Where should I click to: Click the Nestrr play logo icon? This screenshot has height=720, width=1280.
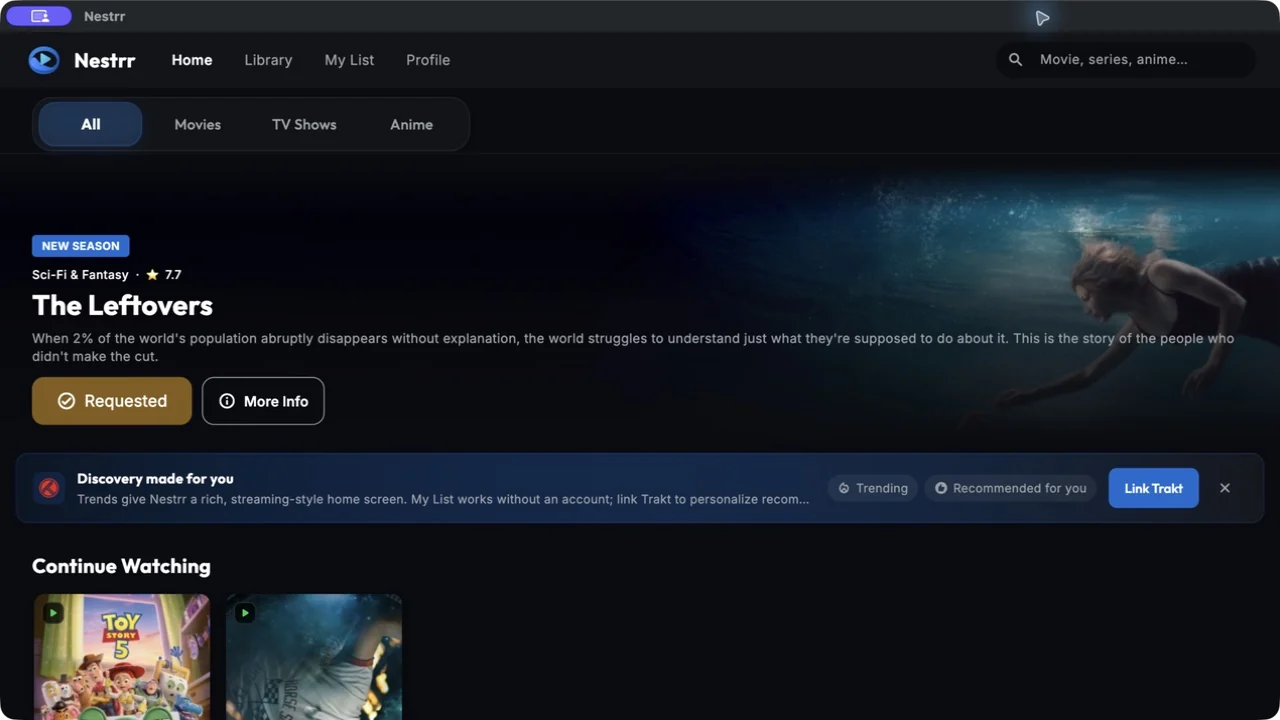tap(44, 60)
